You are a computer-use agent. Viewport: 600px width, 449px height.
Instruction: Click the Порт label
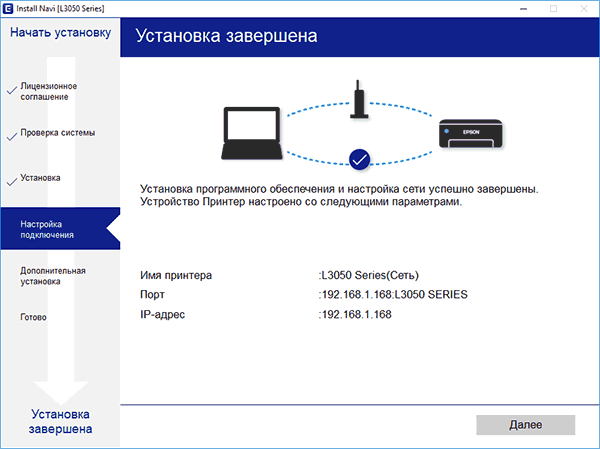click(152, 295)
